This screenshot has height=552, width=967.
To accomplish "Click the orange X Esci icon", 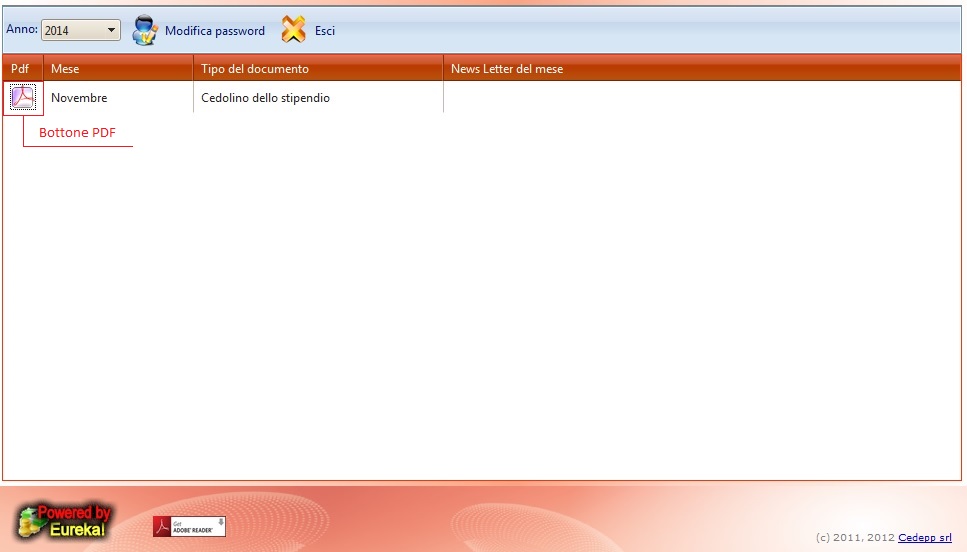I will pyautogui.click(x=293, y=30).
